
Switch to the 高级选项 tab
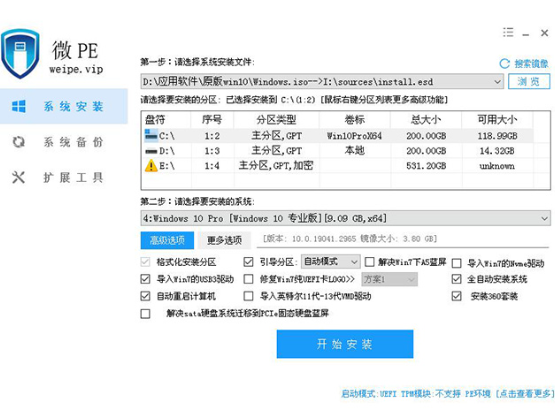167,241
